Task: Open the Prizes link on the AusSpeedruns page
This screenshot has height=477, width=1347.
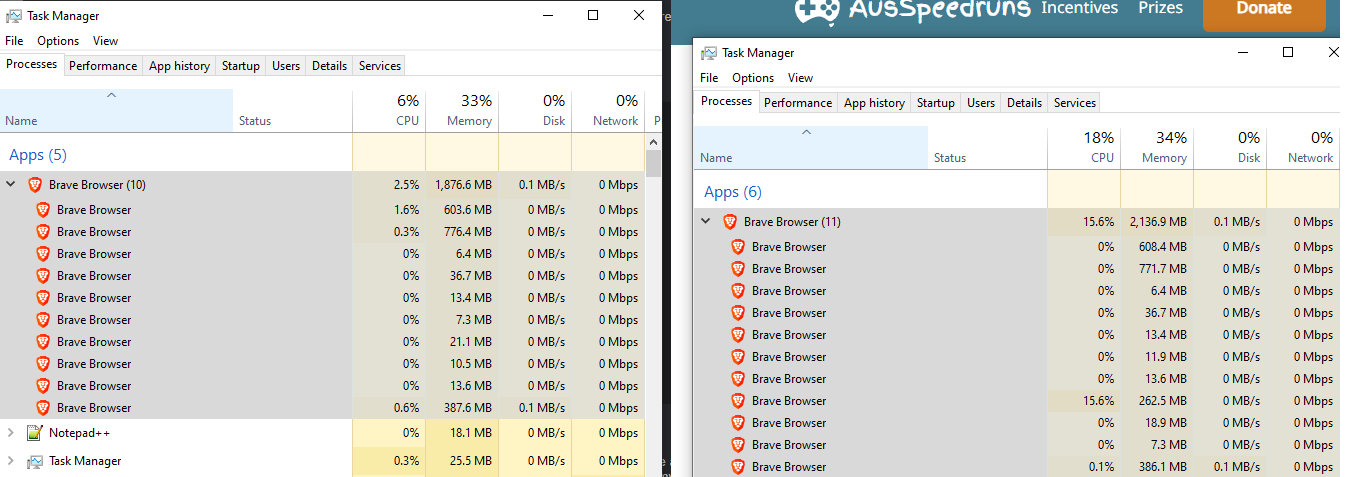Action: click(x=1160, y=8)
